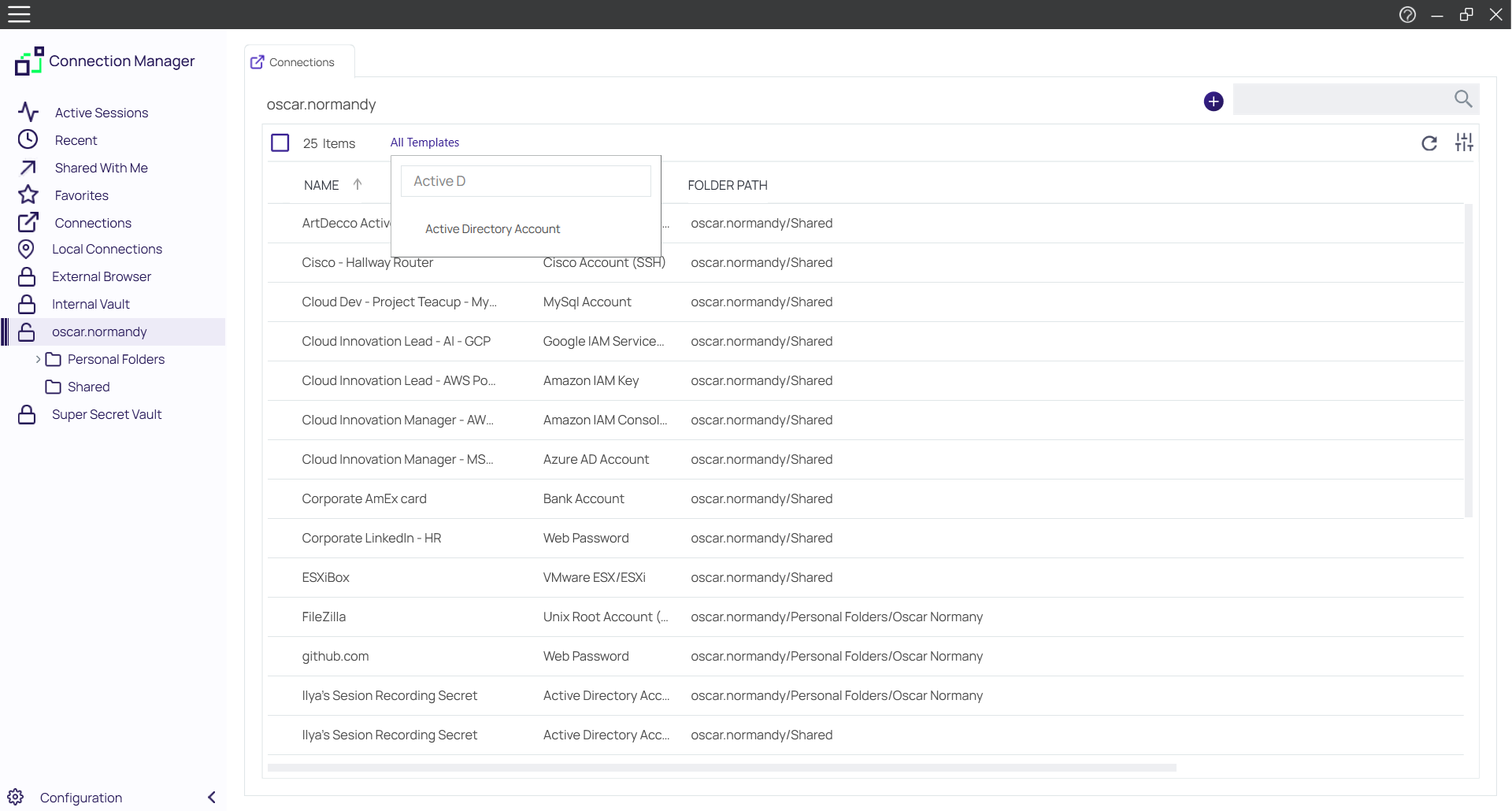Screen dimensions: 1512x811
Task: Click the vertical scrollbar of the list
Action: [1469, 361]
